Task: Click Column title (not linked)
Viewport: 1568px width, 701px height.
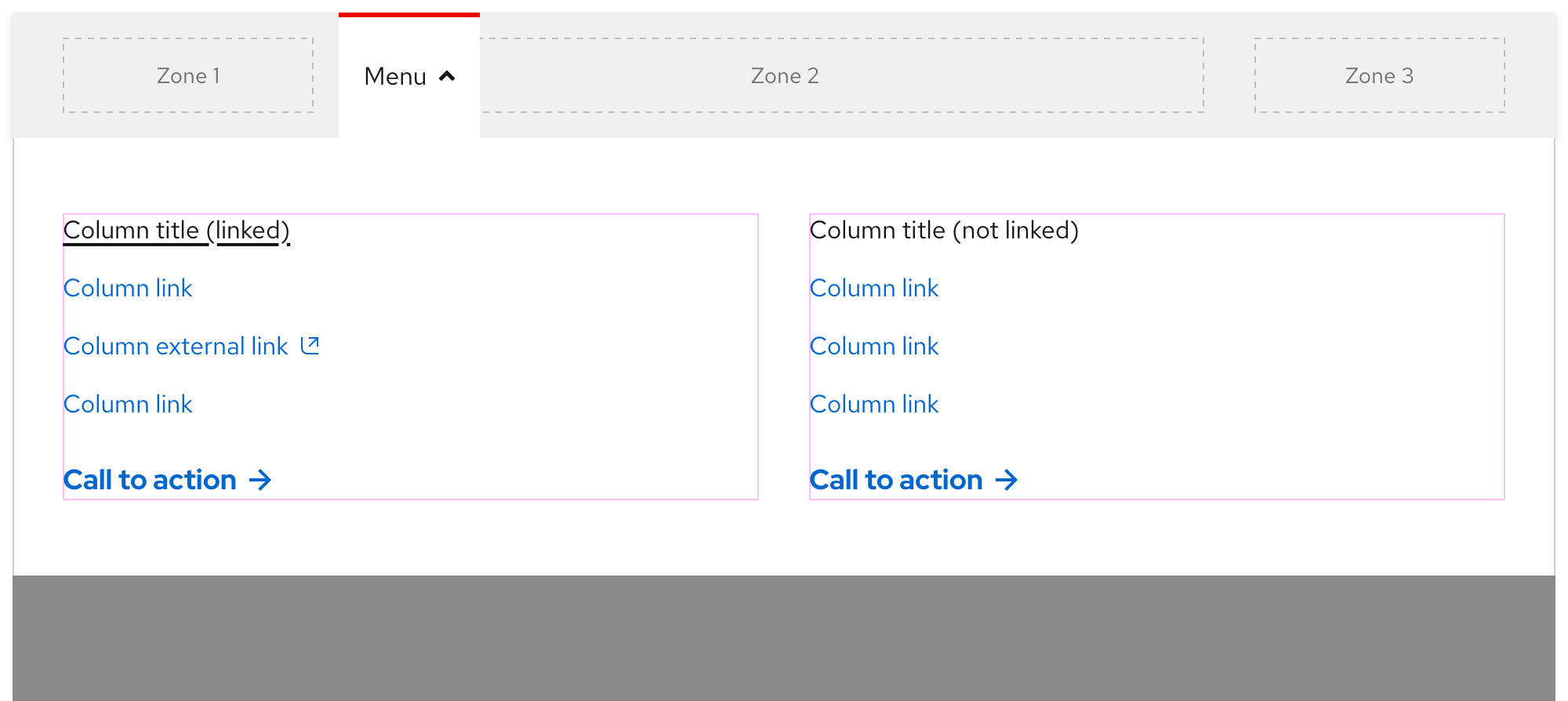Action: click(944, 230)
